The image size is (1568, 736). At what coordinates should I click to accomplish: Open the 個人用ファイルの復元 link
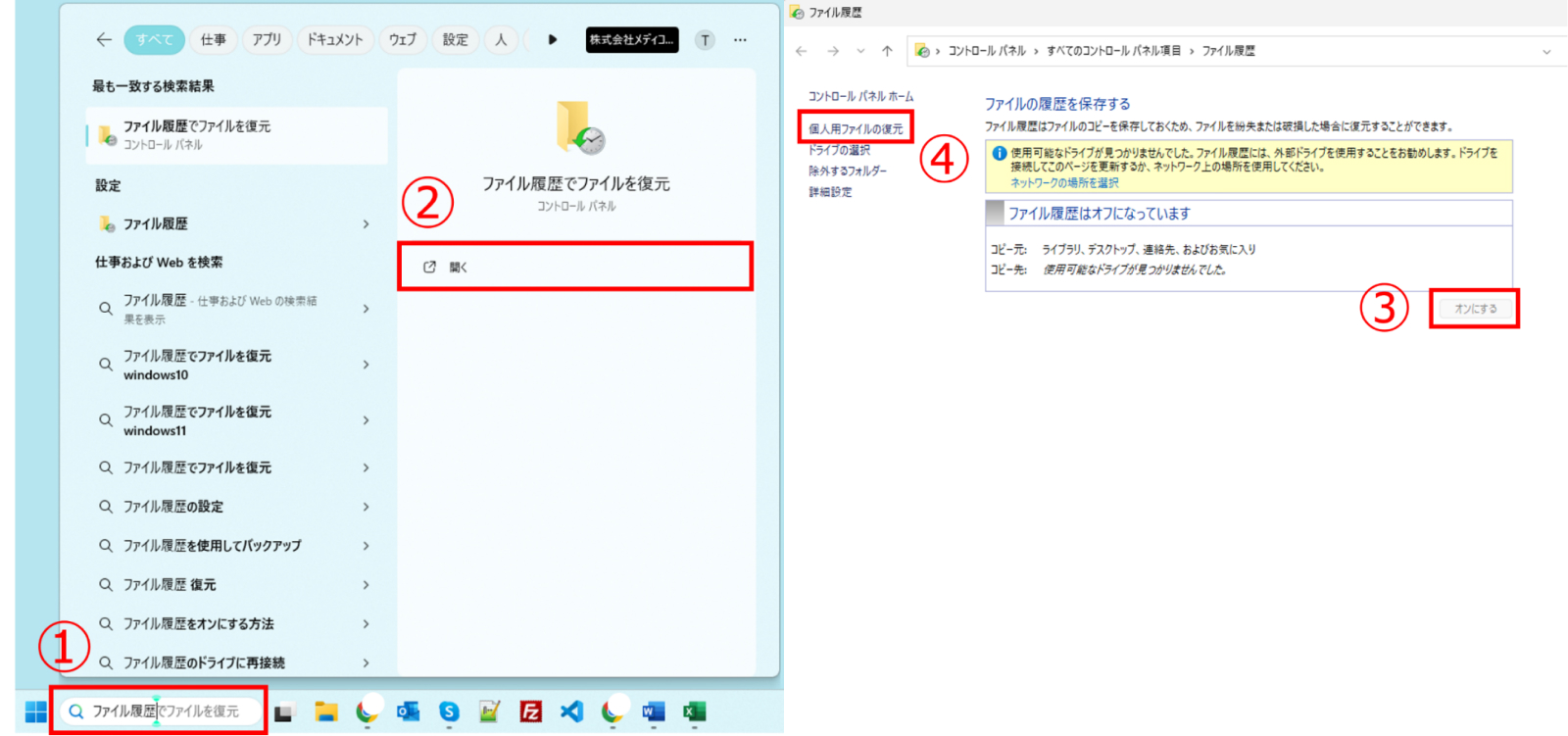[856, 128]
